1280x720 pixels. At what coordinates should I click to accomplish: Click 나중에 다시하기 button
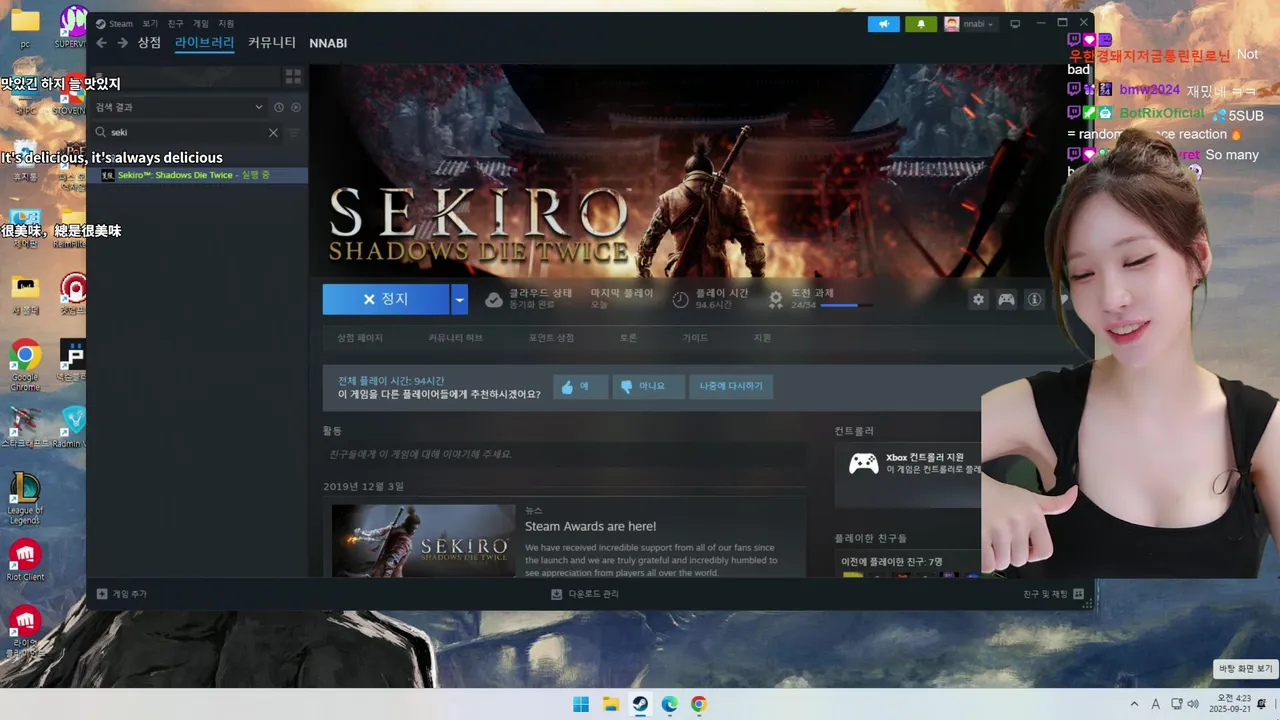pos(731,386)
